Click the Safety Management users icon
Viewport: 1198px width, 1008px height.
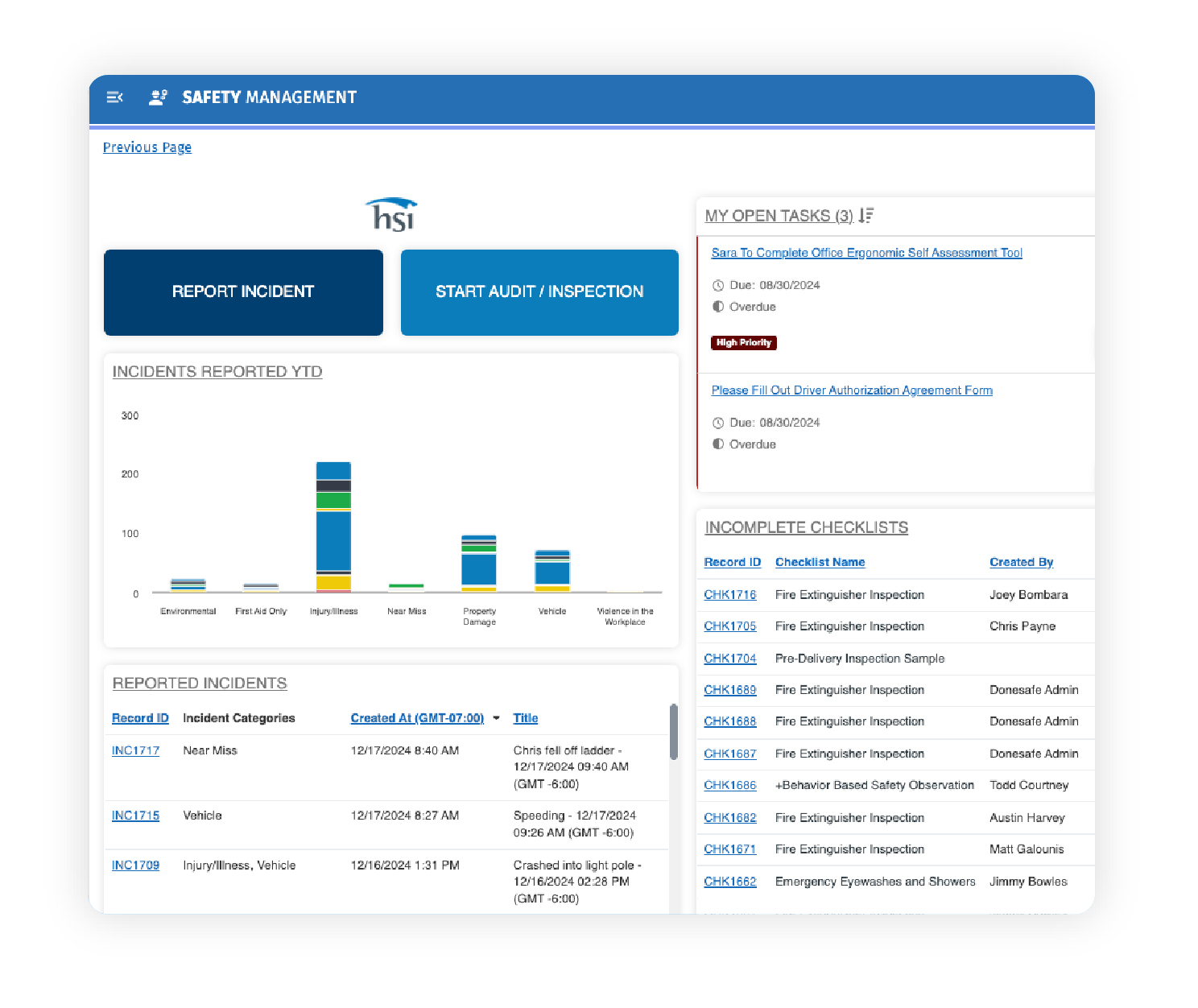[158, 97]
